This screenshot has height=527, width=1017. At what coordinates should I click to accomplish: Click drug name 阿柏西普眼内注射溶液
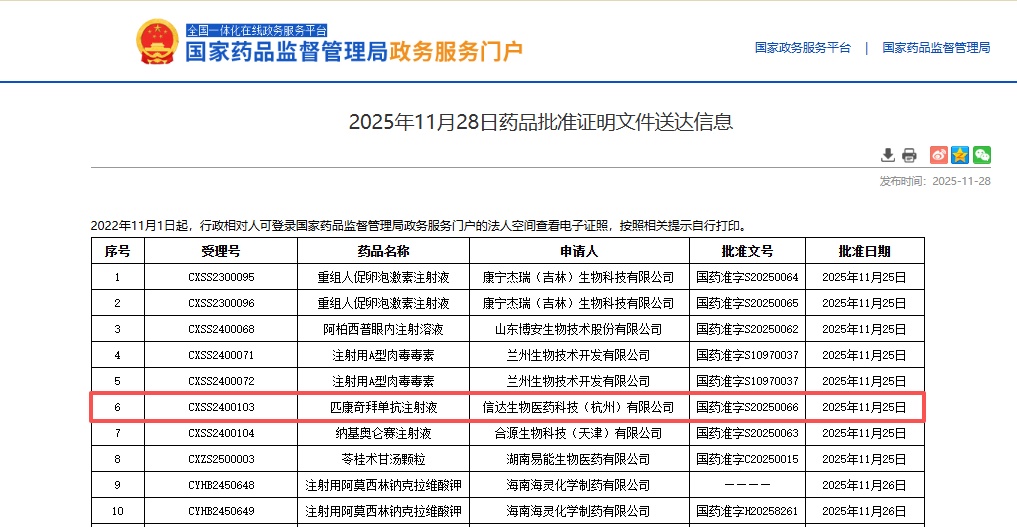[x=383, y=329]
